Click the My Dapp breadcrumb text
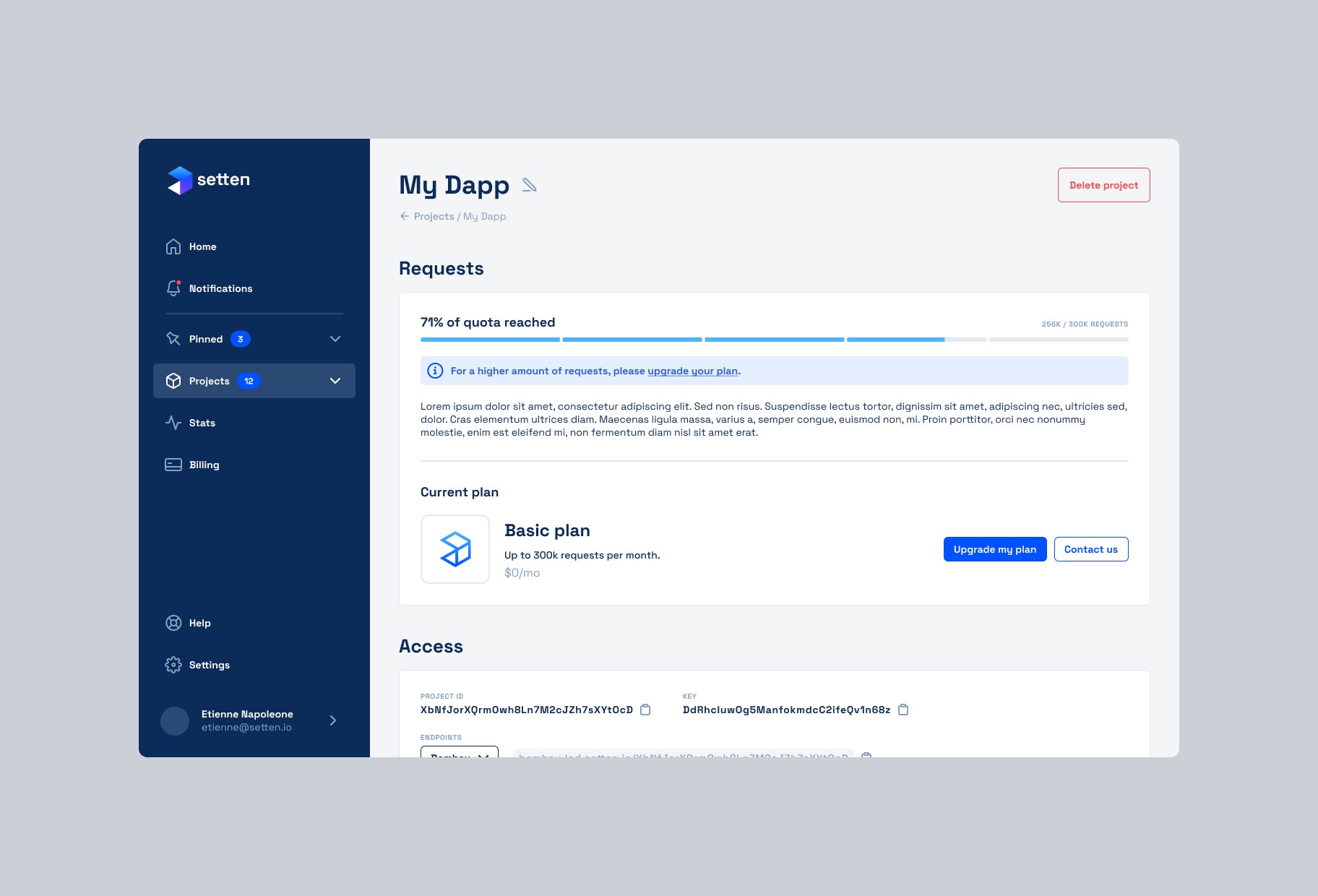1318x896 pixels. click(484, 216)
